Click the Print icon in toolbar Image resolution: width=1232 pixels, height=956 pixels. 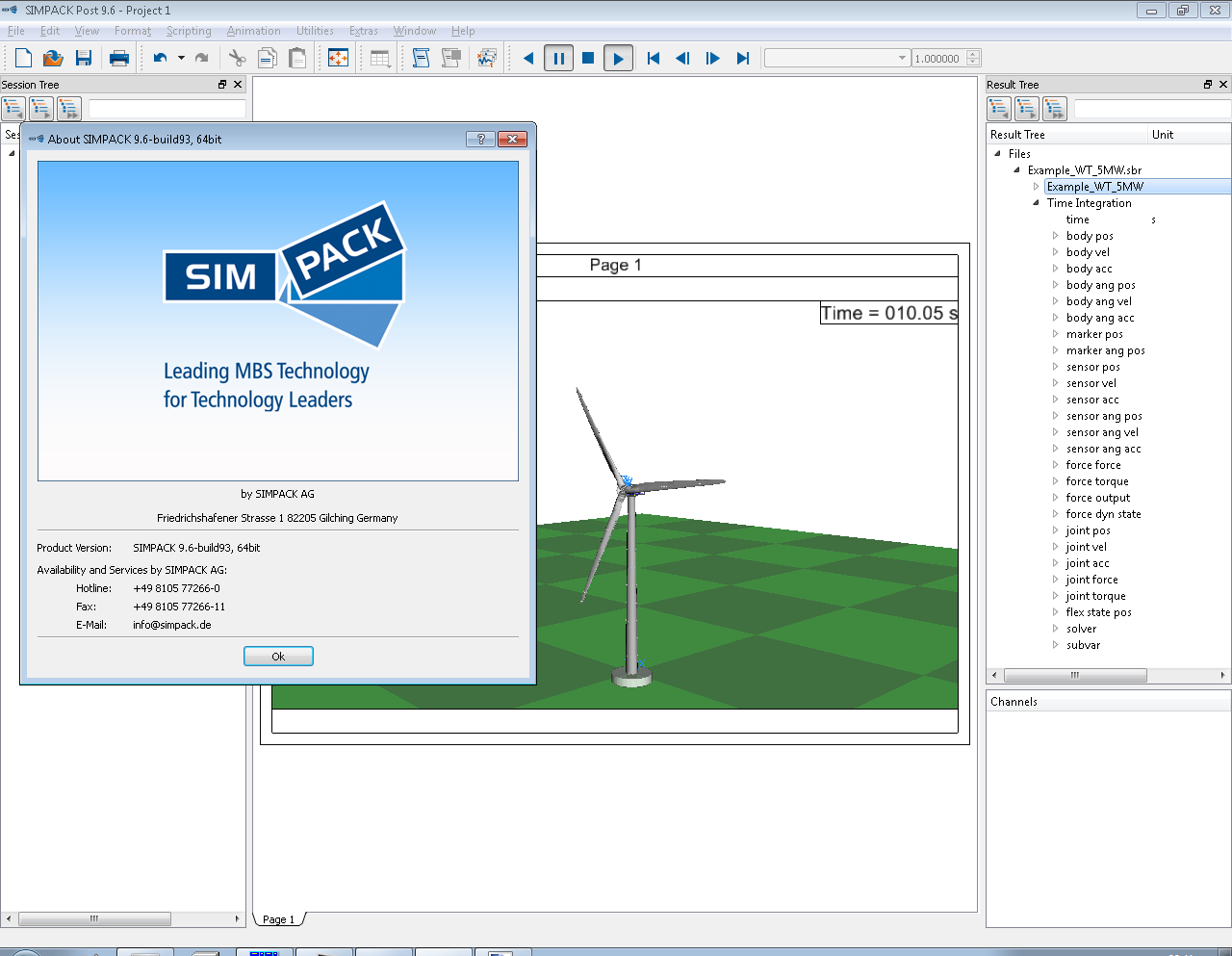click(118, 59)
